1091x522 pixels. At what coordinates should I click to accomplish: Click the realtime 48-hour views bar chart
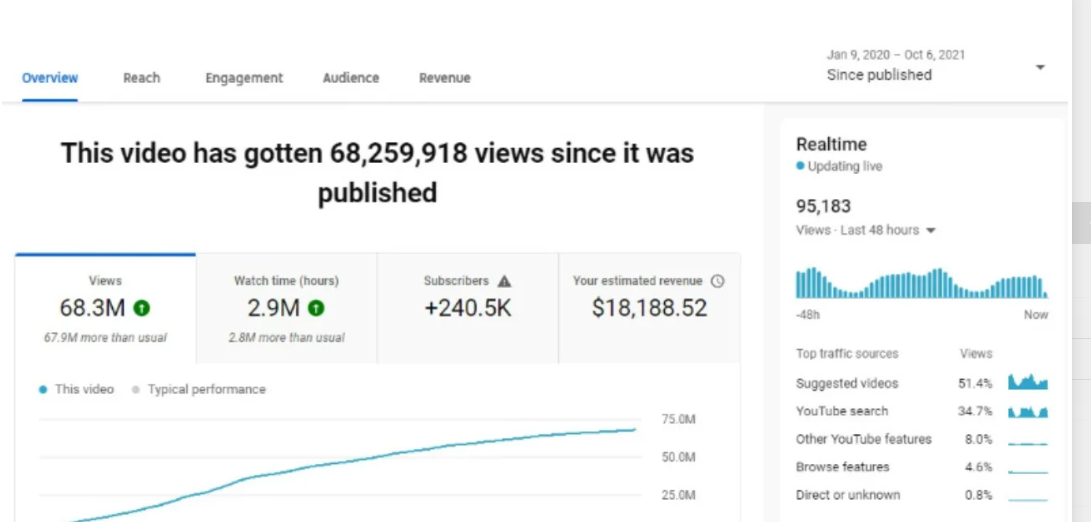[921, 284]
